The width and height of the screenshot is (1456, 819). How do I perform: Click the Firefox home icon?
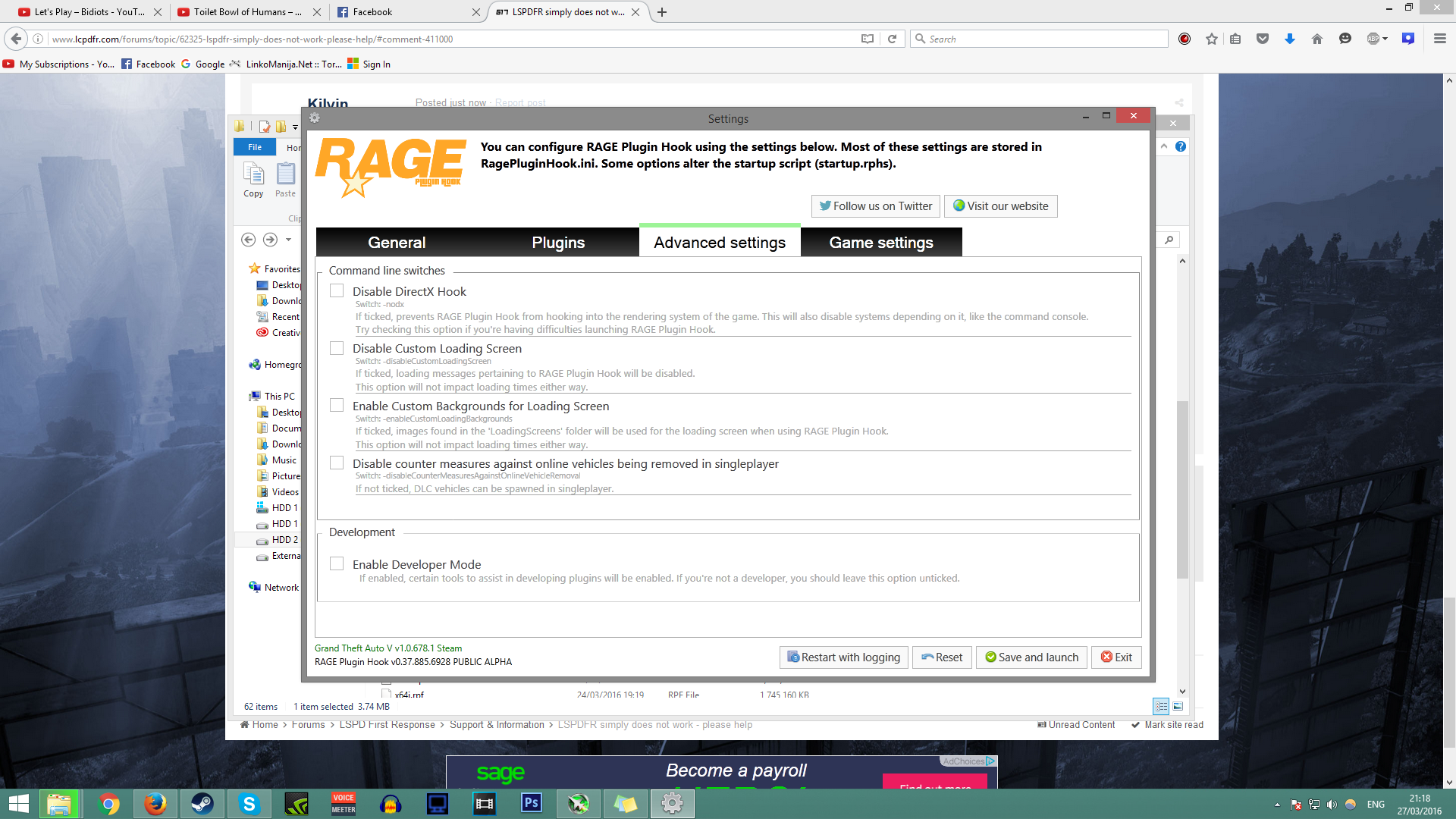tap(1316, 39)
